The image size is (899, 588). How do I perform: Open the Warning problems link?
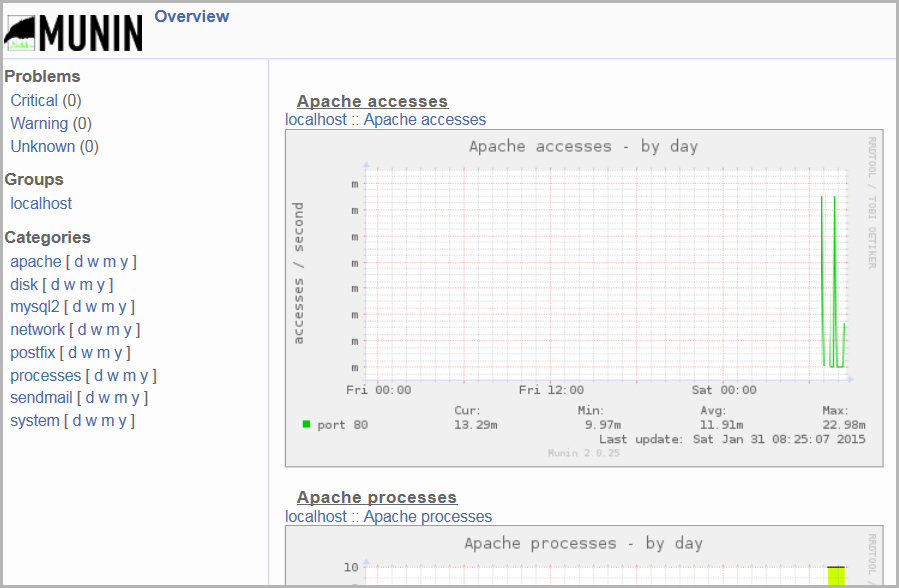(39, 123)
